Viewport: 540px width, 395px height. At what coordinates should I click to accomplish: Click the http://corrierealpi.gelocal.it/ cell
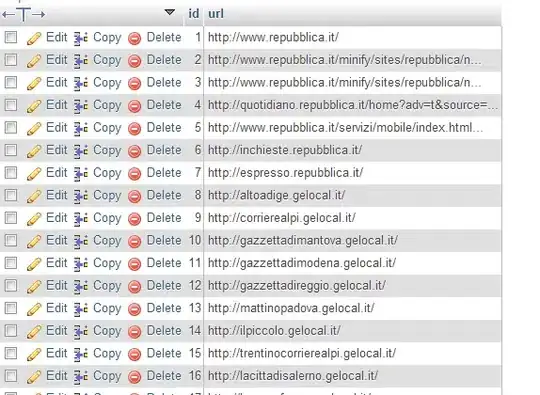point(352,218)
